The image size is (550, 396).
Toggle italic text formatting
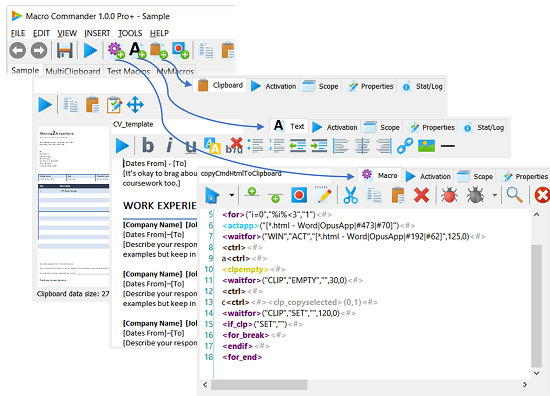169,145
